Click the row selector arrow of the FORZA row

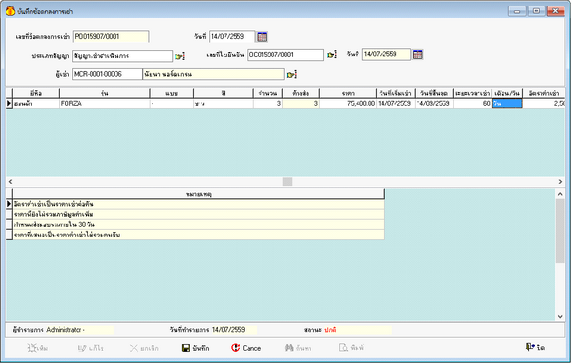point(9,104)
